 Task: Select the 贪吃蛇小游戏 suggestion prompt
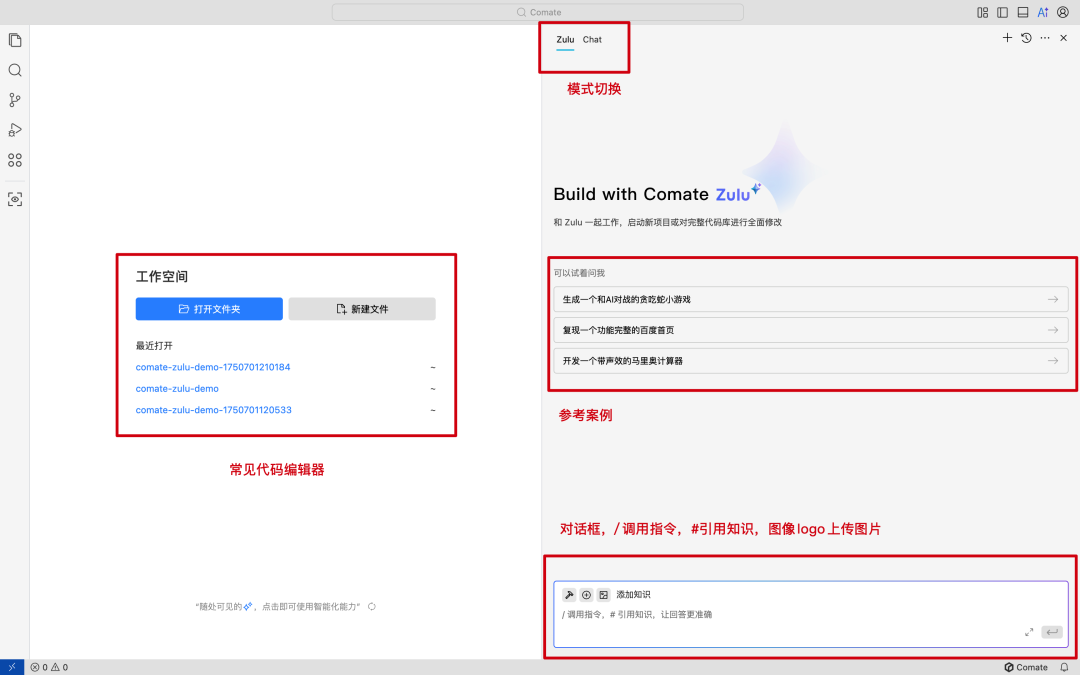pos(811,300)
